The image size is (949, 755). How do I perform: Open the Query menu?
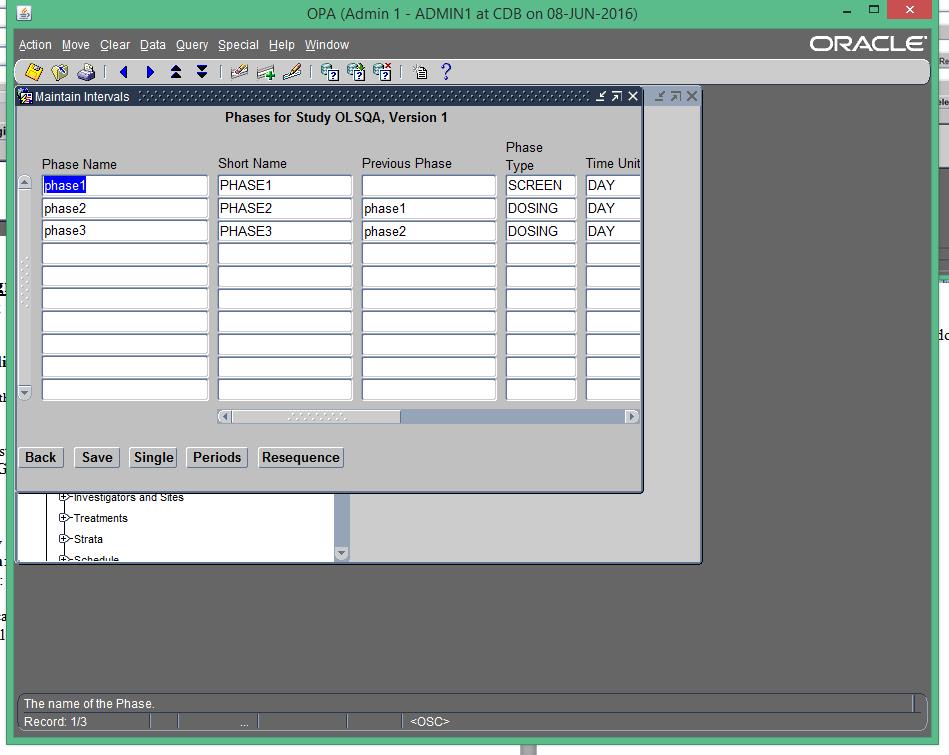pos(192,45)
